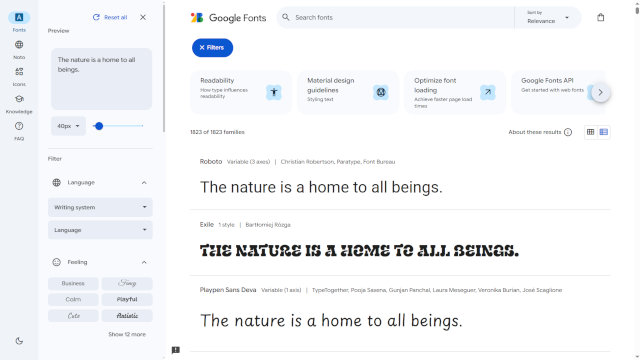Viewport: 640px width, 360px height.
Task: Click the Roboto sample text preview
Action: click(321, 187)
